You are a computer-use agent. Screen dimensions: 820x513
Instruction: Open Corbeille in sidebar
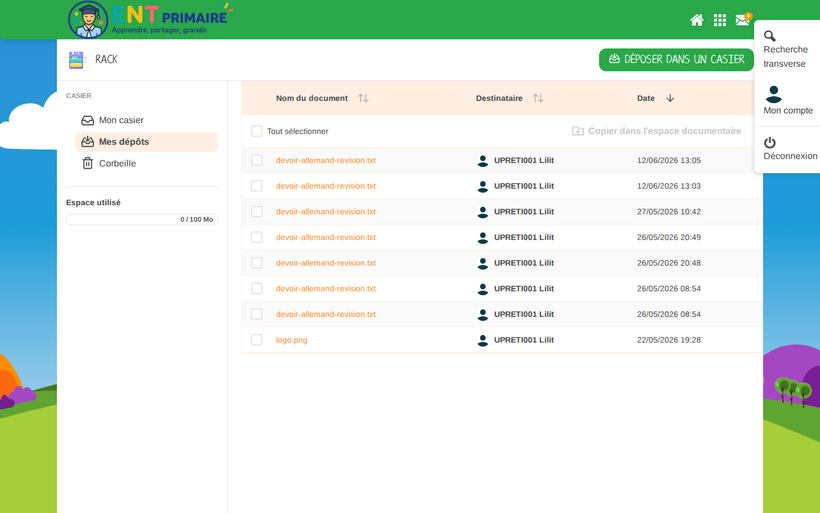click(146, 163)
